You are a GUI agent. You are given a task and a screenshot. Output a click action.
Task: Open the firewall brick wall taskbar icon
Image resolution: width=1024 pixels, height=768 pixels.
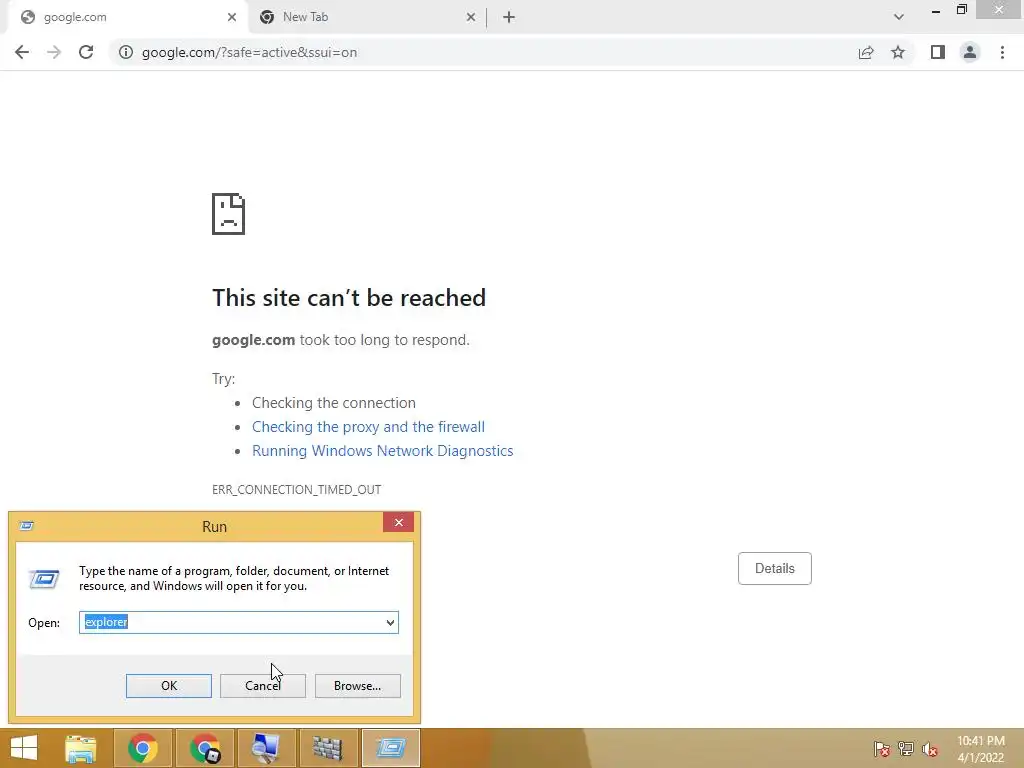point(328,748)
